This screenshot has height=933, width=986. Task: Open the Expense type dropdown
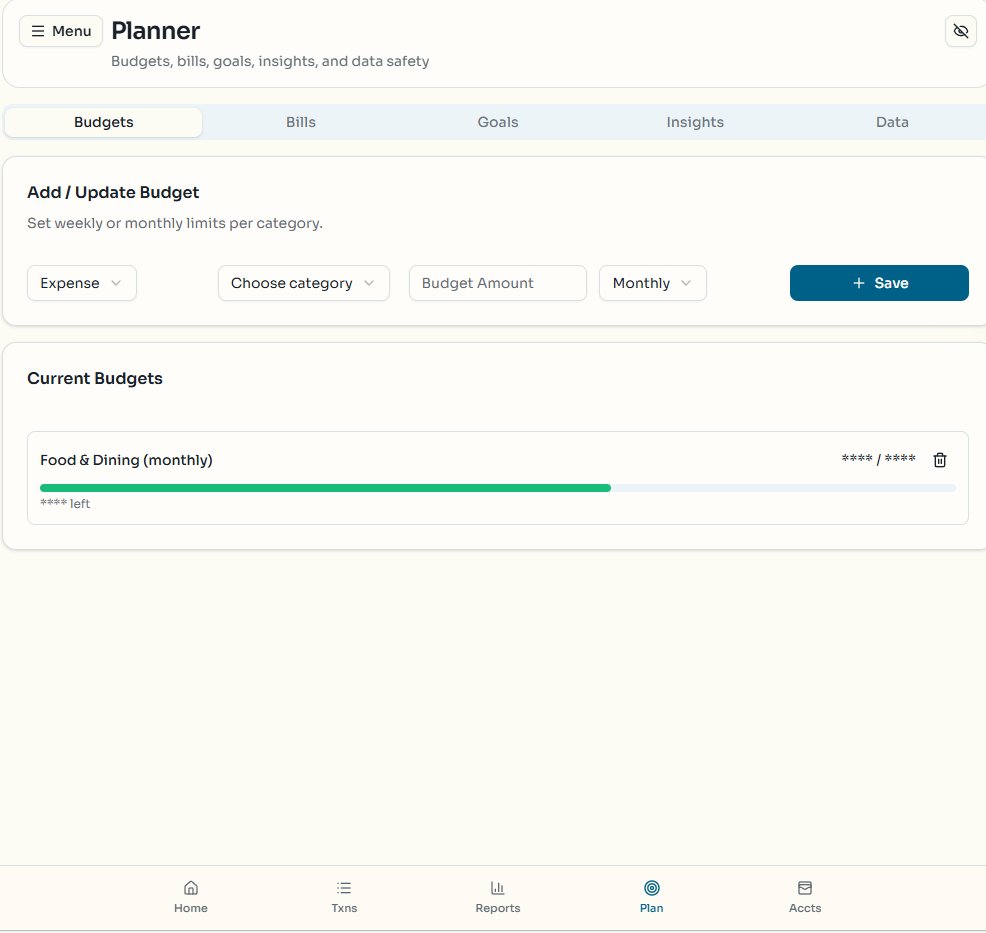(x=82, y=283)
